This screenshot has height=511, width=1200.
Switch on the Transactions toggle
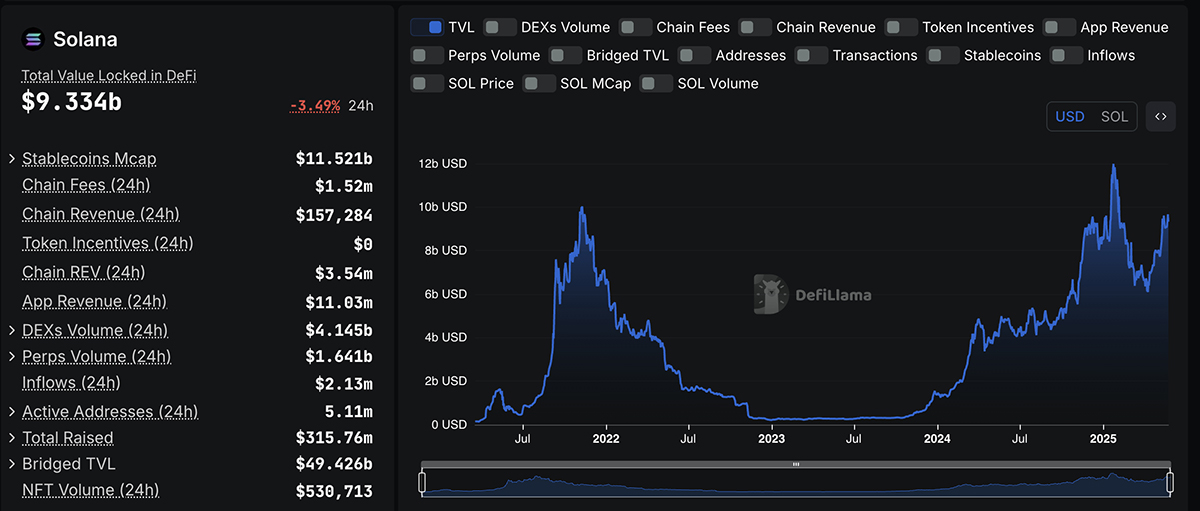(812, 55)
